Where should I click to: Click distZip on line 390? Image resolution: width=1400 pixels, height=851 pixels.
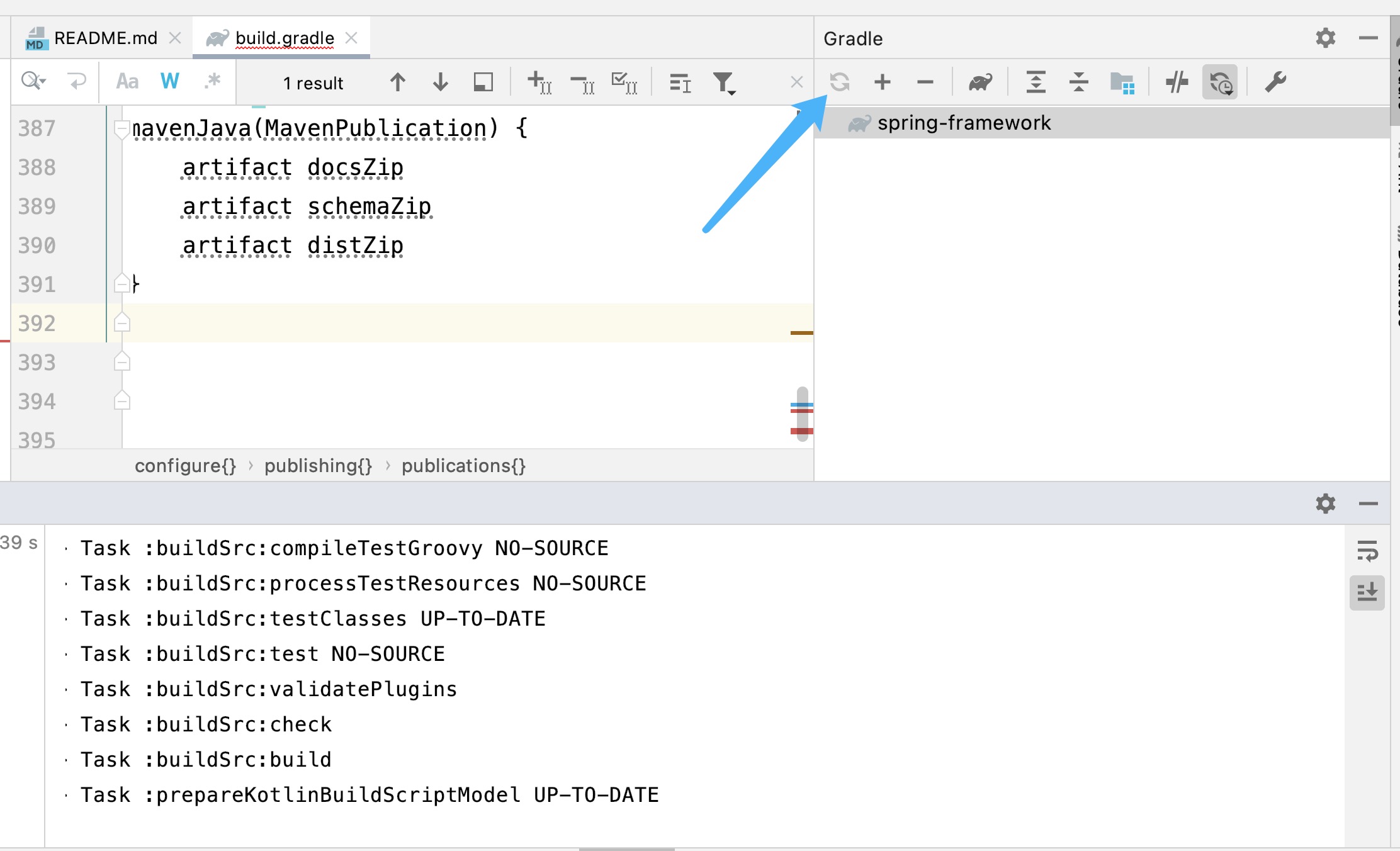(x=355, y=245)
